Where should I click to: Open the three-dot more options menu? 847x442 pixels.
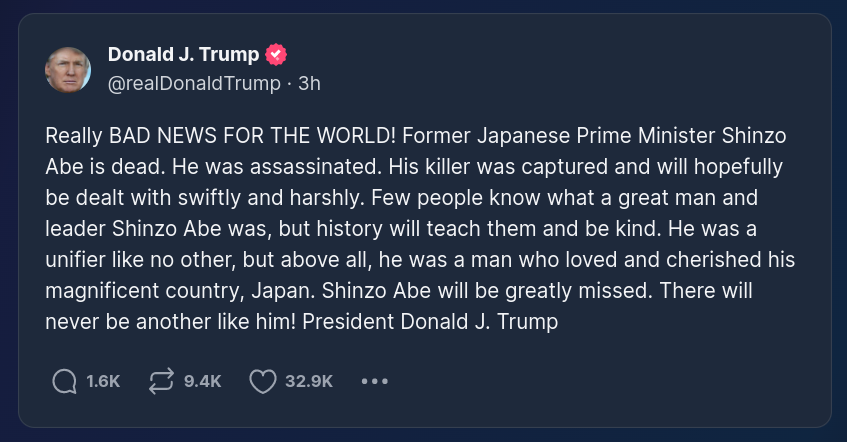pos(374,381)
